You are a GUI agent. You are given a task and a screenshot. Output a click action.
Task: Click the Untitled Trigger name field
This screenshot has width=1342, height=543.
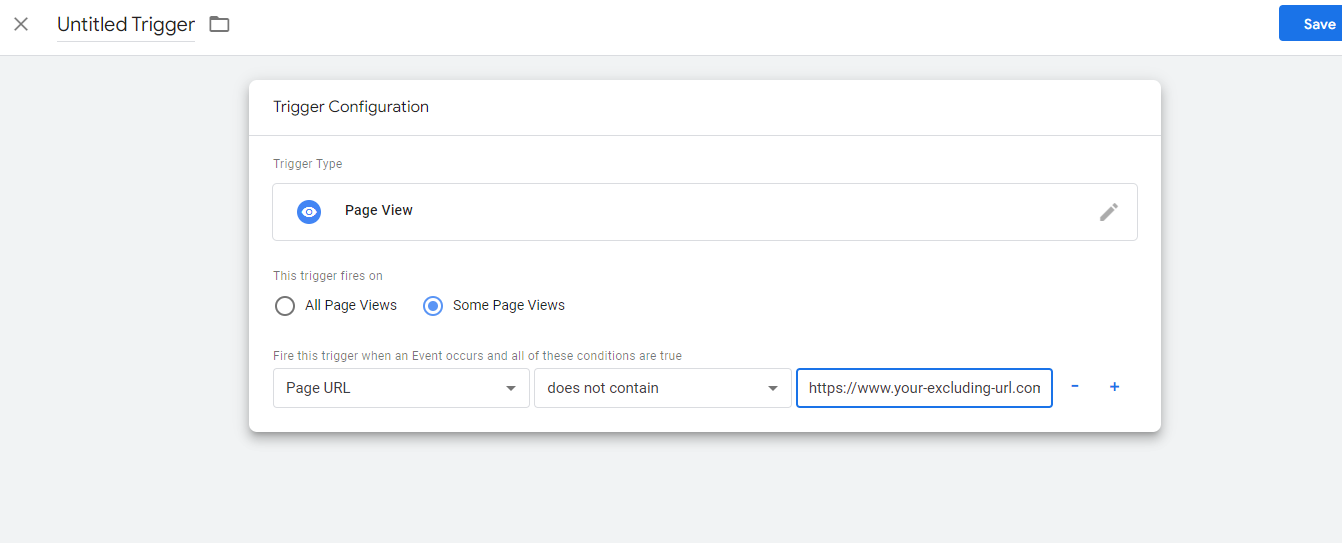pyautogui.click(x=126, y=25)
